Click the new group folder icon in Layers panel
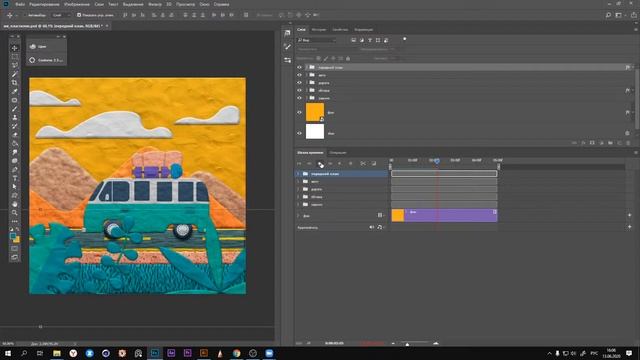This screenshot has width=640, height=360. (610, 143)
